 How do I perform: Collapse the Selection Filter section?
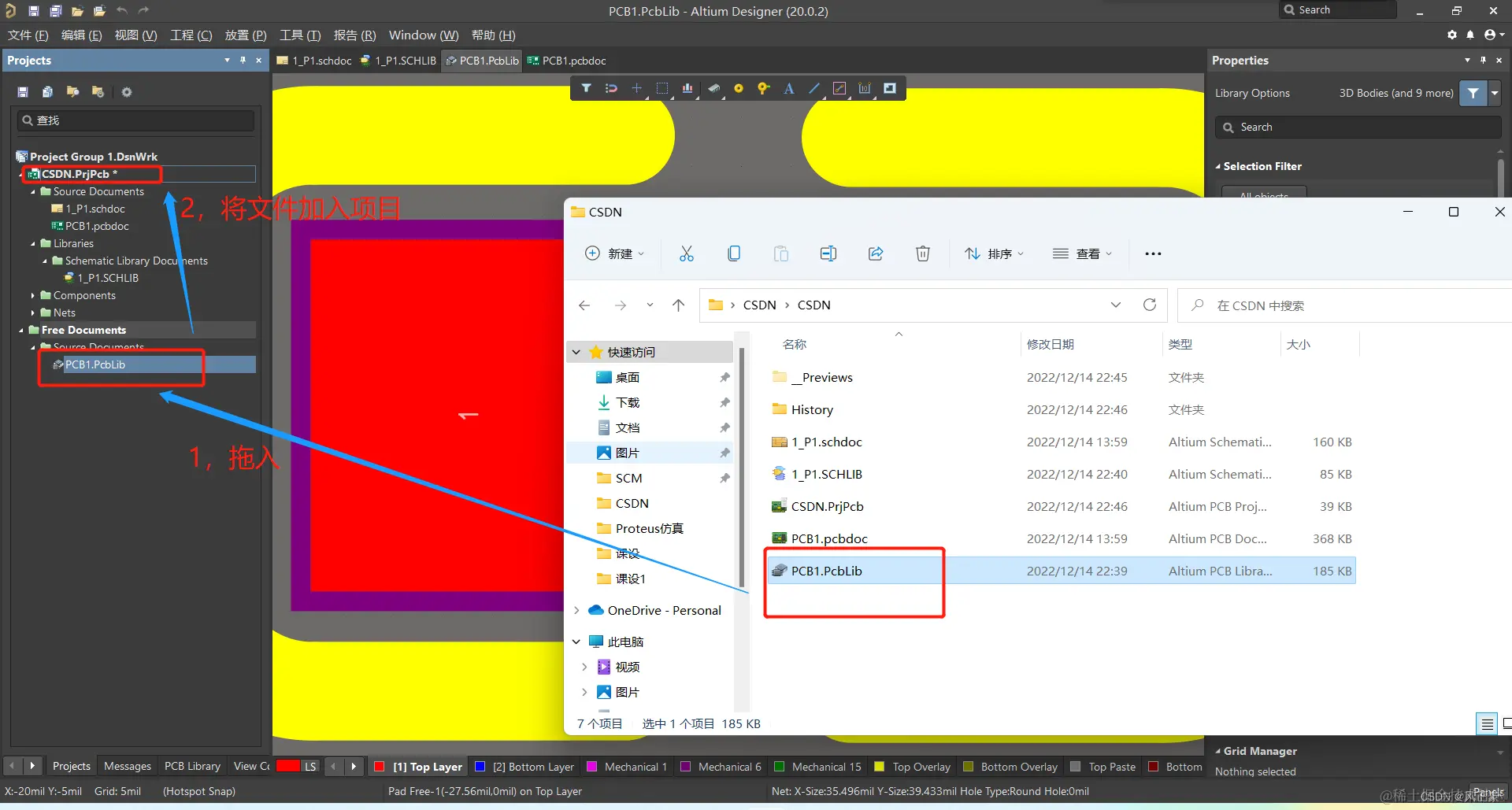point(1218,167)
